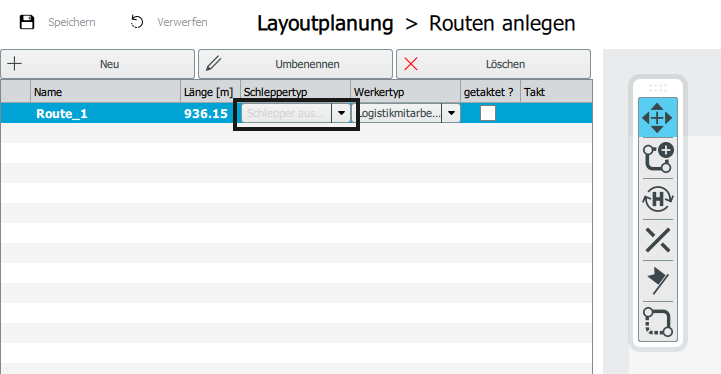The image size is (721, 374).
Task: Click the Löschen button
Action: pyautogui.click(x=493, y=64)
